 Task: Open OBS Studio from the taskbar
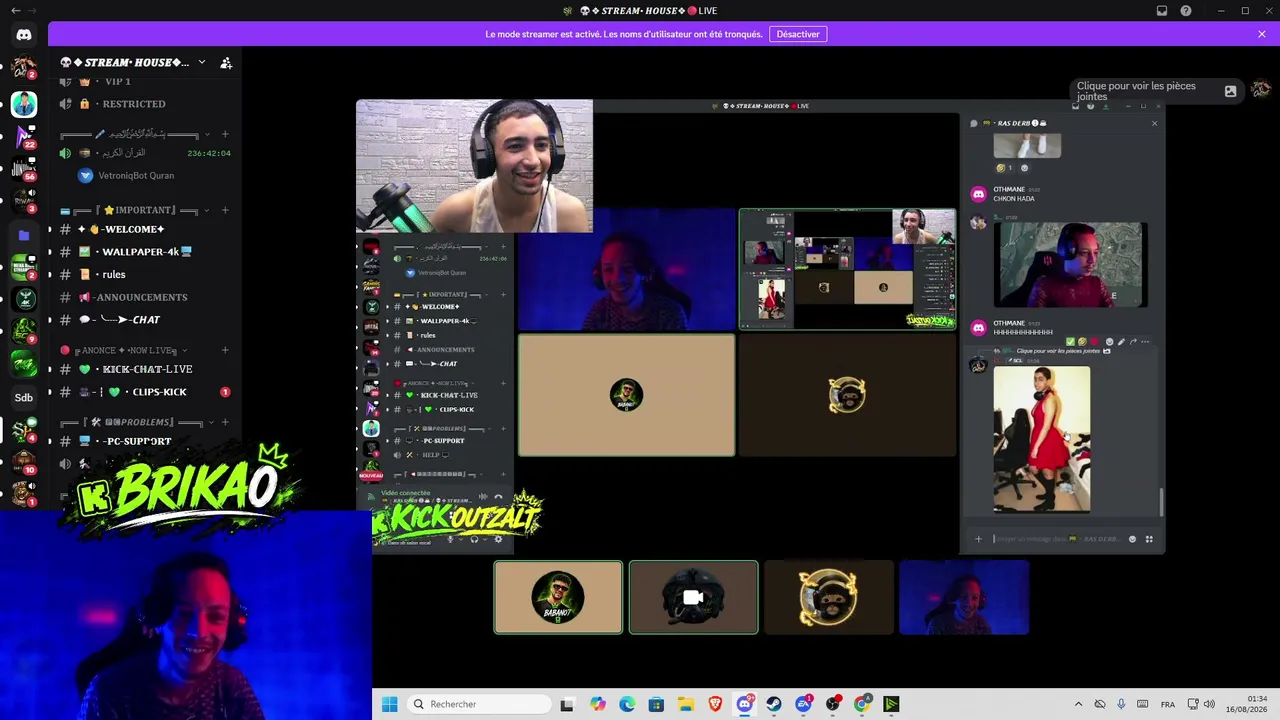[833, 704]
